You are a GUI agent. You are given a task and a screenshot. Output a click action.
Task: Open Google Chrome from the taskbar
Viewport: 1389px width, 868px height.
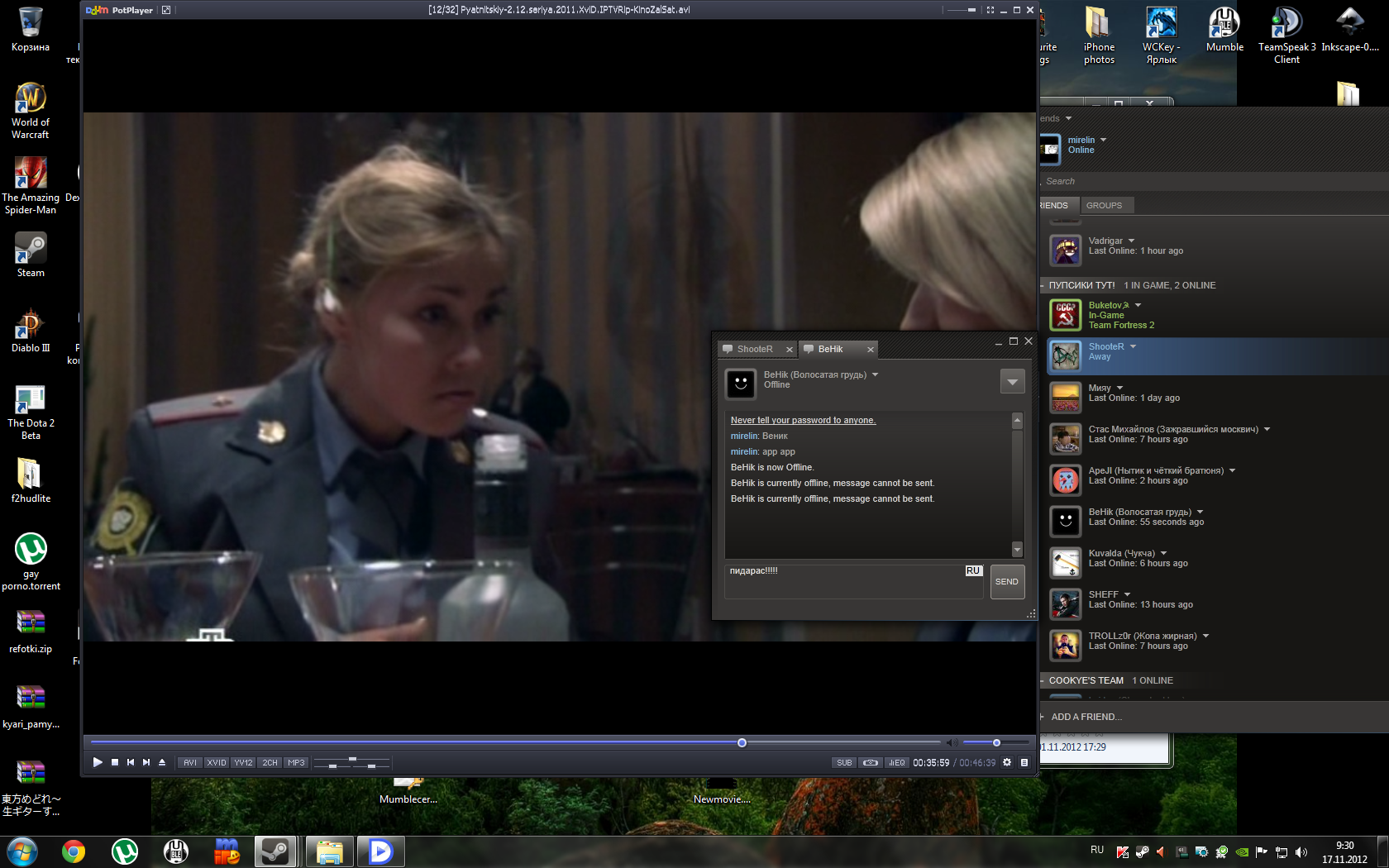(x=74, y=851)
